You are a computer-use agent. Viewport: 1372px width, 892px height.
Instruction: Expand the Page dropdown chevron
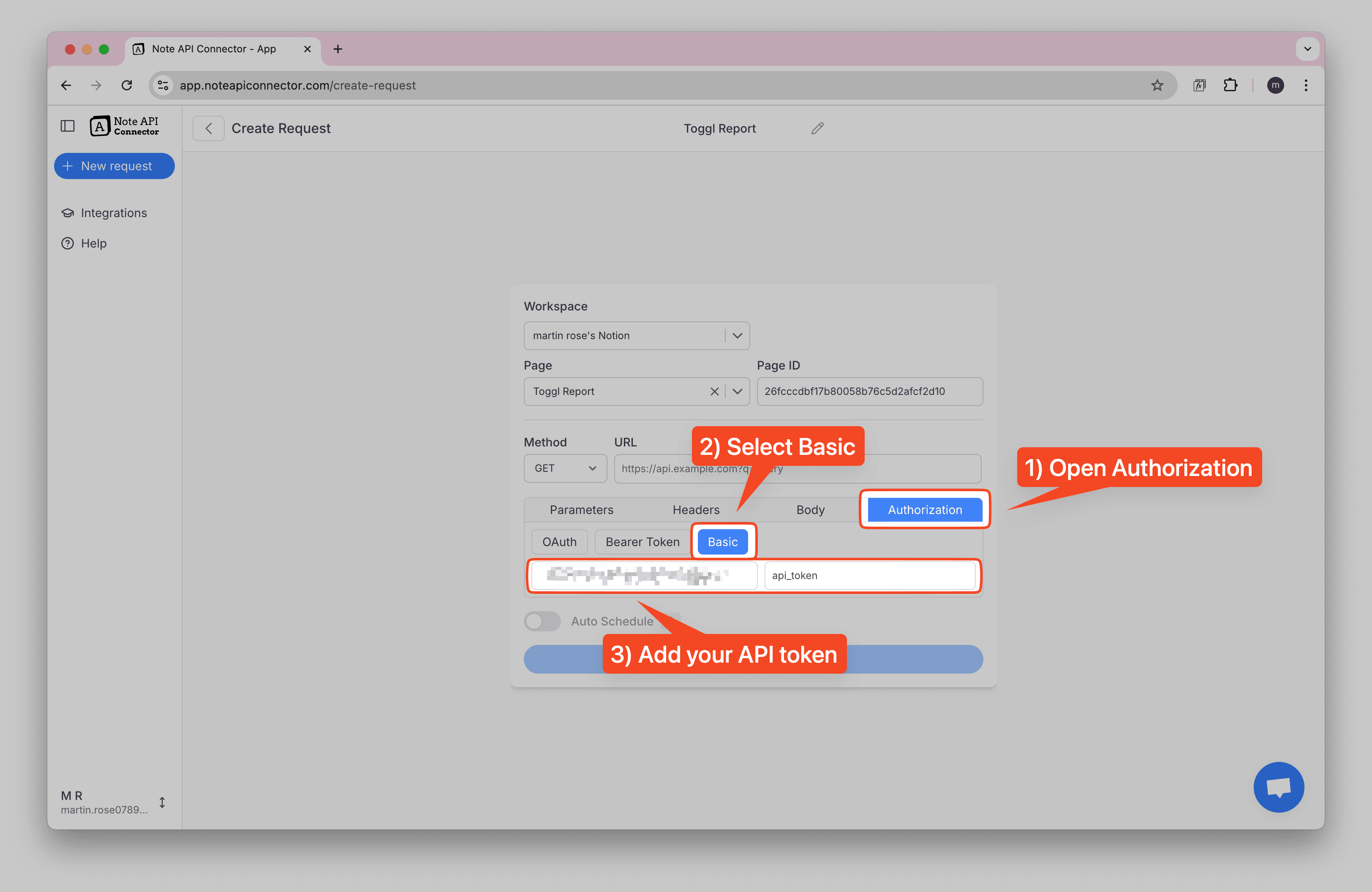coord(737,391)
